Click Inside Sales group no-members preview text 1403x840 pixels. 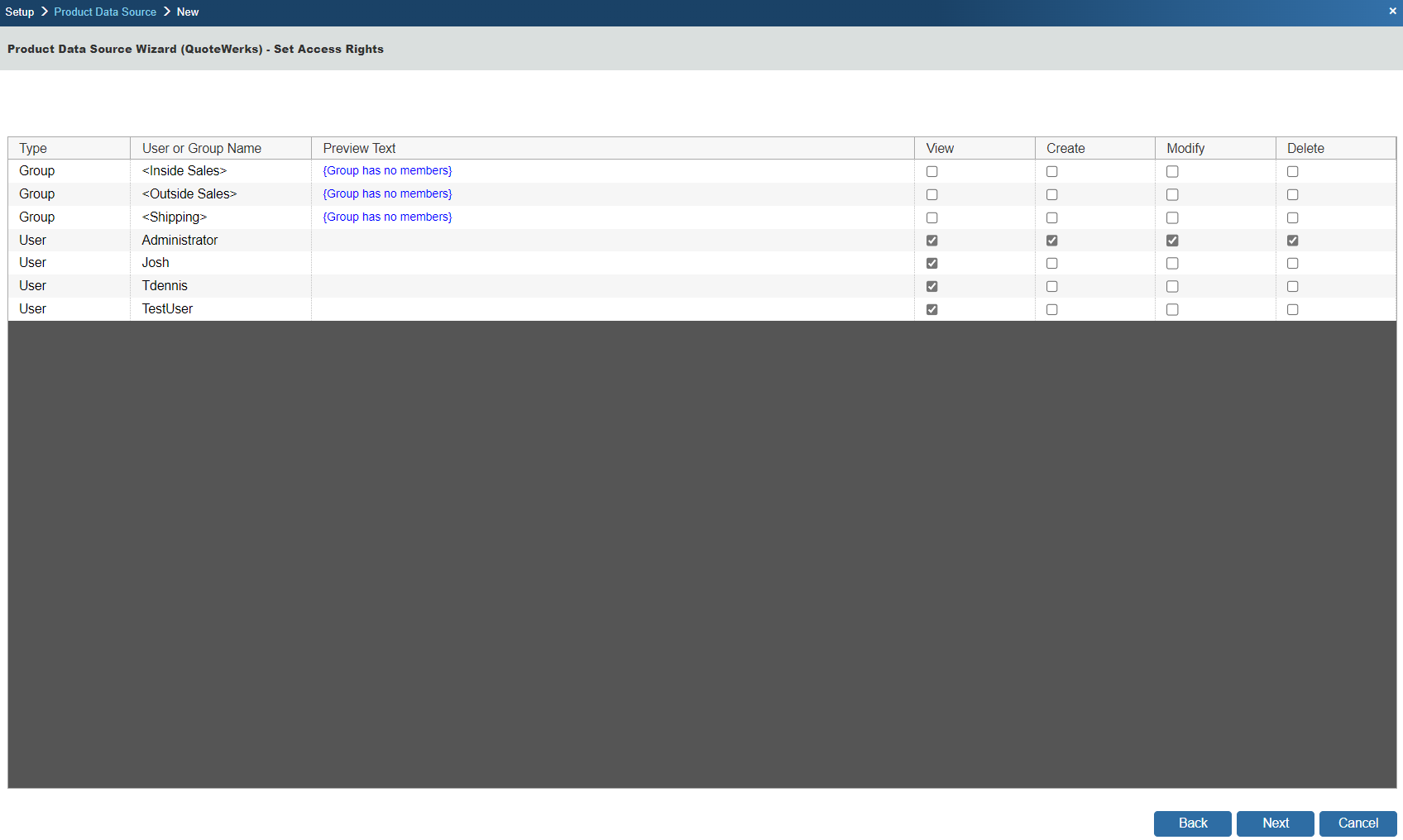pyautogui.click(x=387, y=171)
